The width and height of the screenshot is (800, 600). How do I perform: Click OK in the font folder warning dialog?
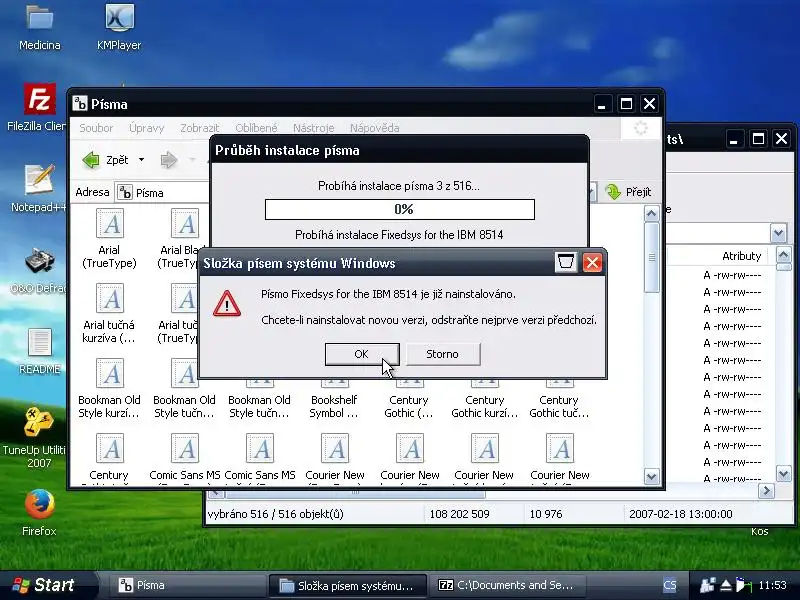(362, 354)
